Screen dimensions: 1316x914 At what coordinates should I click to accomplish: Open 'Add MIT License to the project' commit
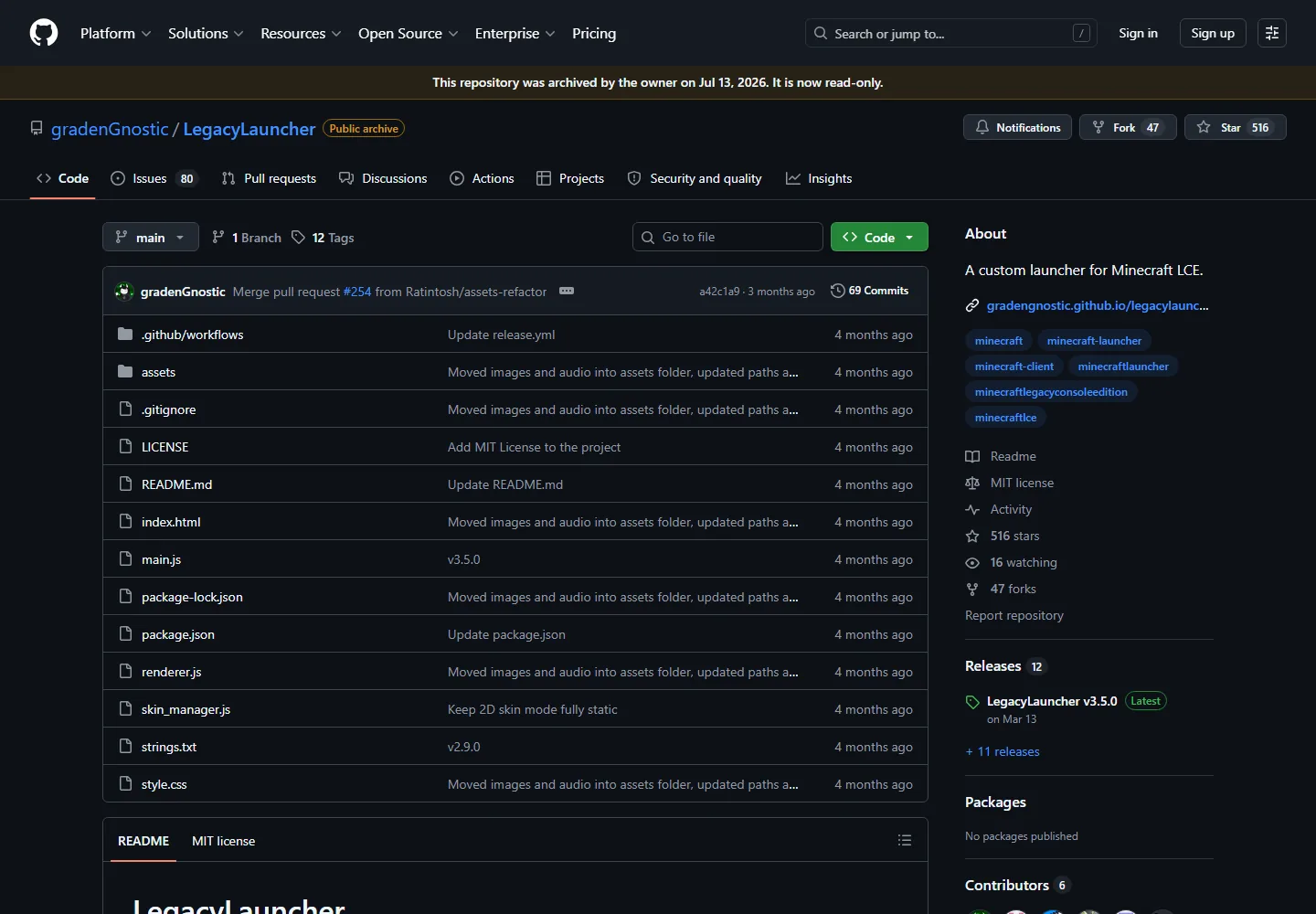(x=534, y=447)
